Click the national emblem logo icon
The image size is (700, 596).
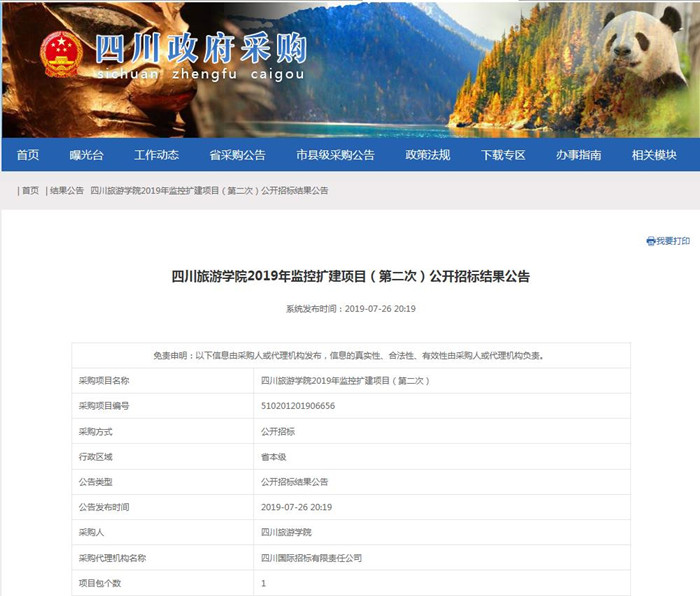(x=61, y=54)
